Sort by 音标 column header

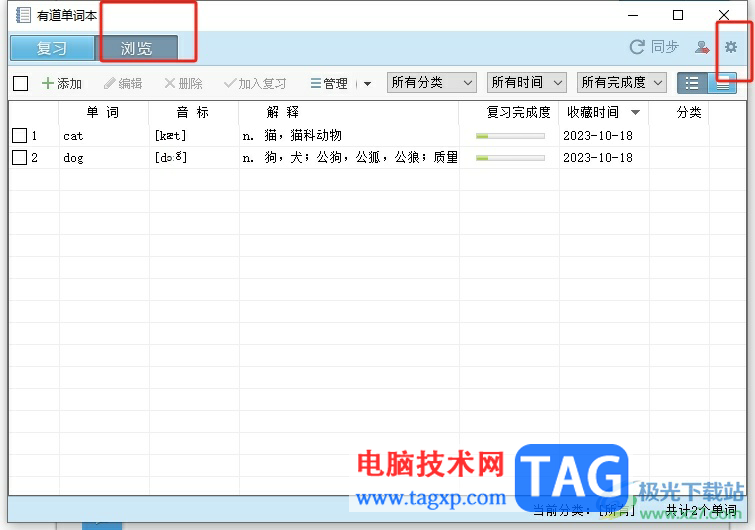193,112
